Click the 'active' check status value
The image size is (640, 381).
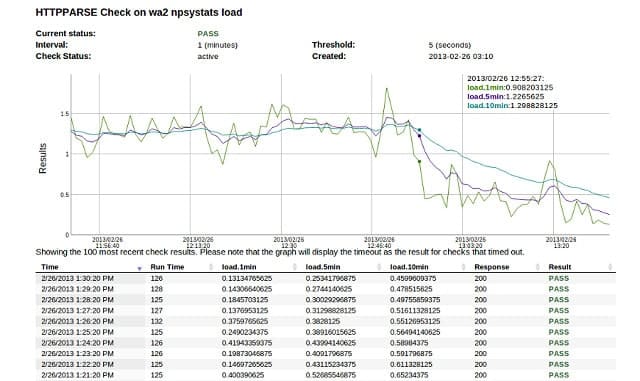point(208,56)
